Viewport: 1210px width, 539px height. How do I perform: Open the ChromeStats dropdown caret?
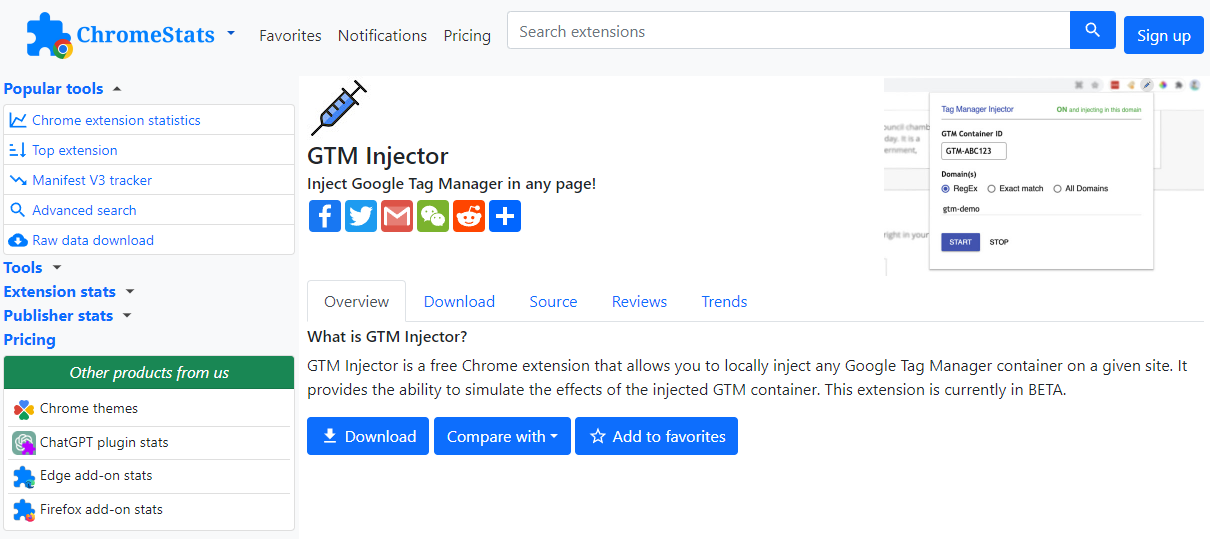click(x=231, y=33)
